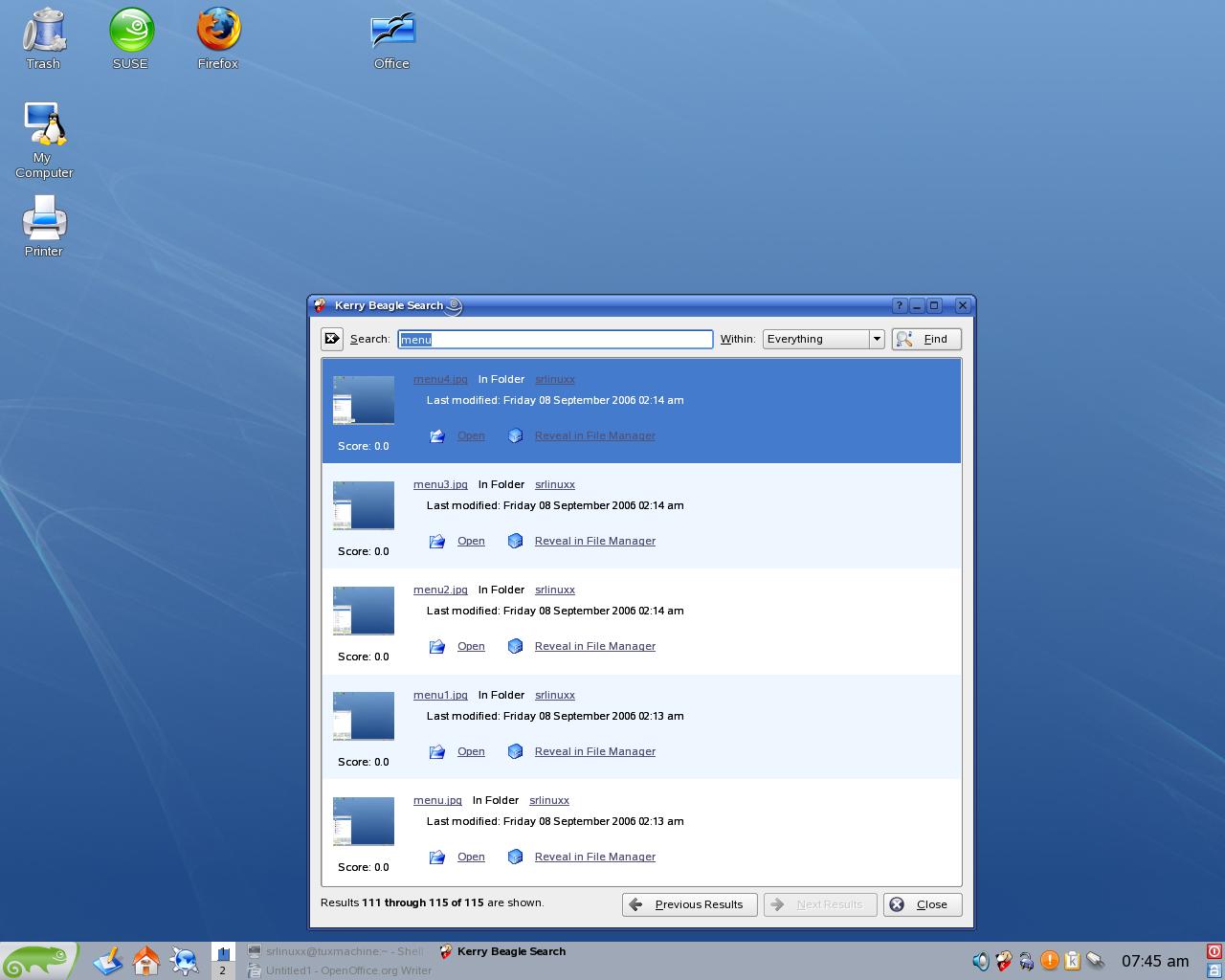Click the 07:45 am panel clock

click(x=1155, y=961)
